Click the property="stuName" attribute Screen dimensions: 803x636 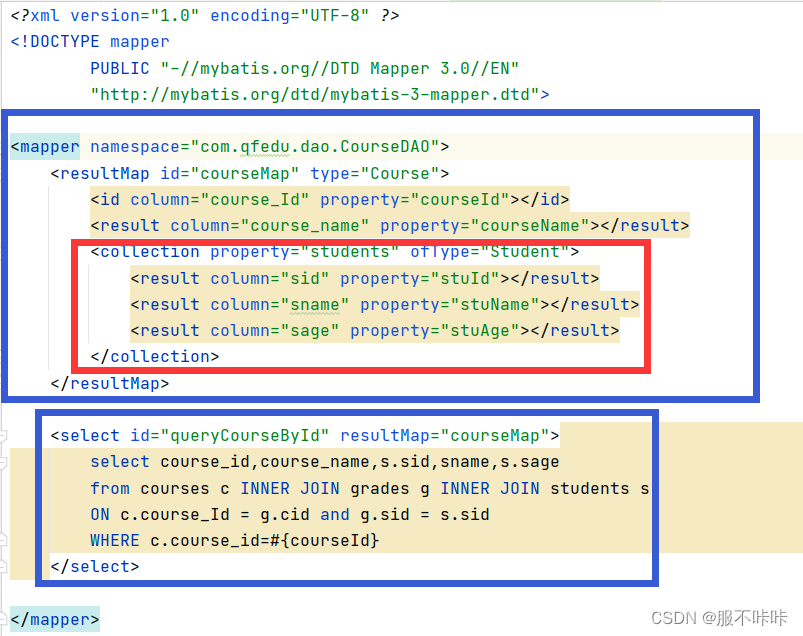(450, 305)
